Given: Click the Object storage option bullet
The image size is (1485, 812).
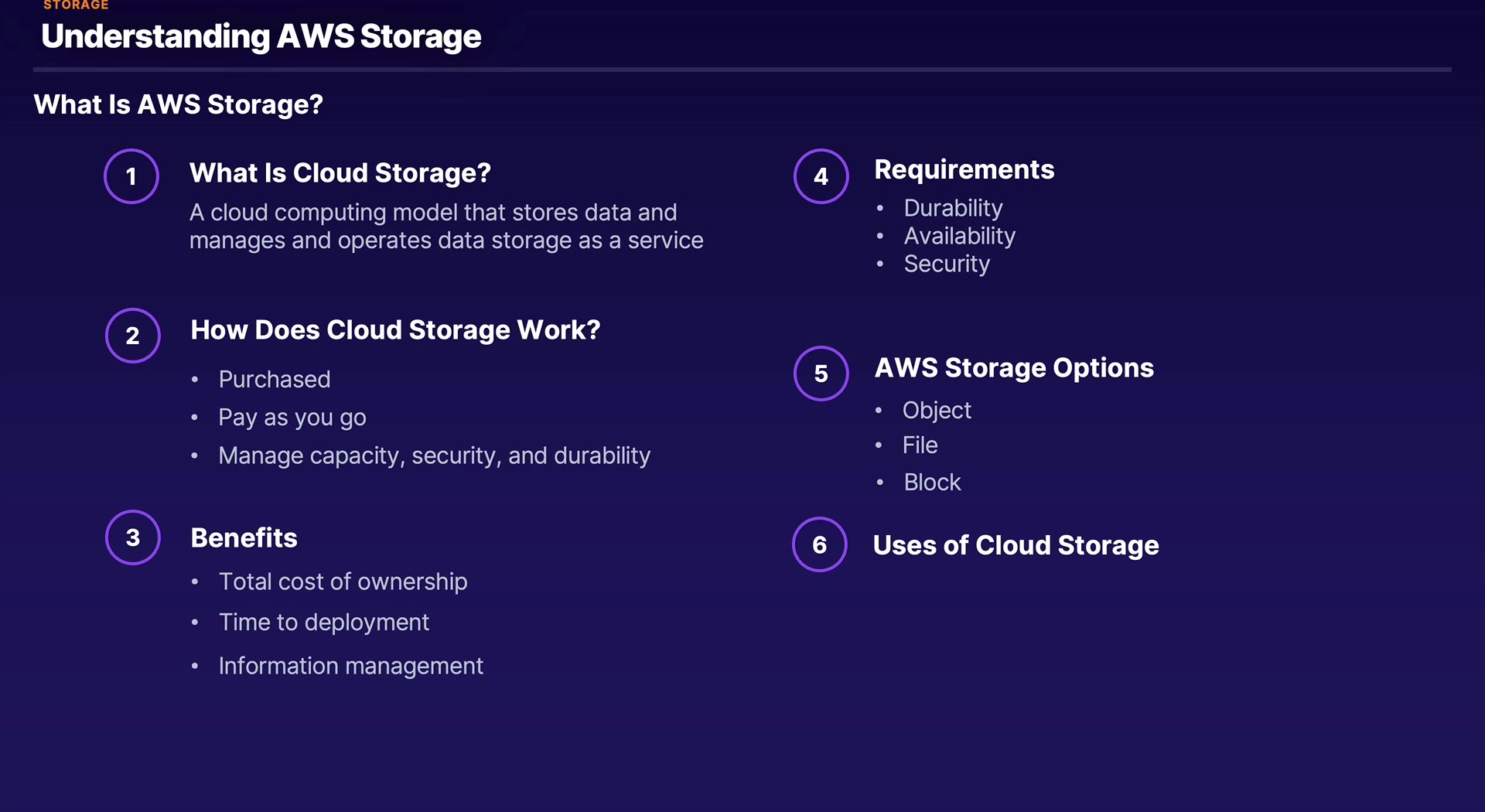Looking at the screenshot, I should pyautogui.click(x=937, y=410).
